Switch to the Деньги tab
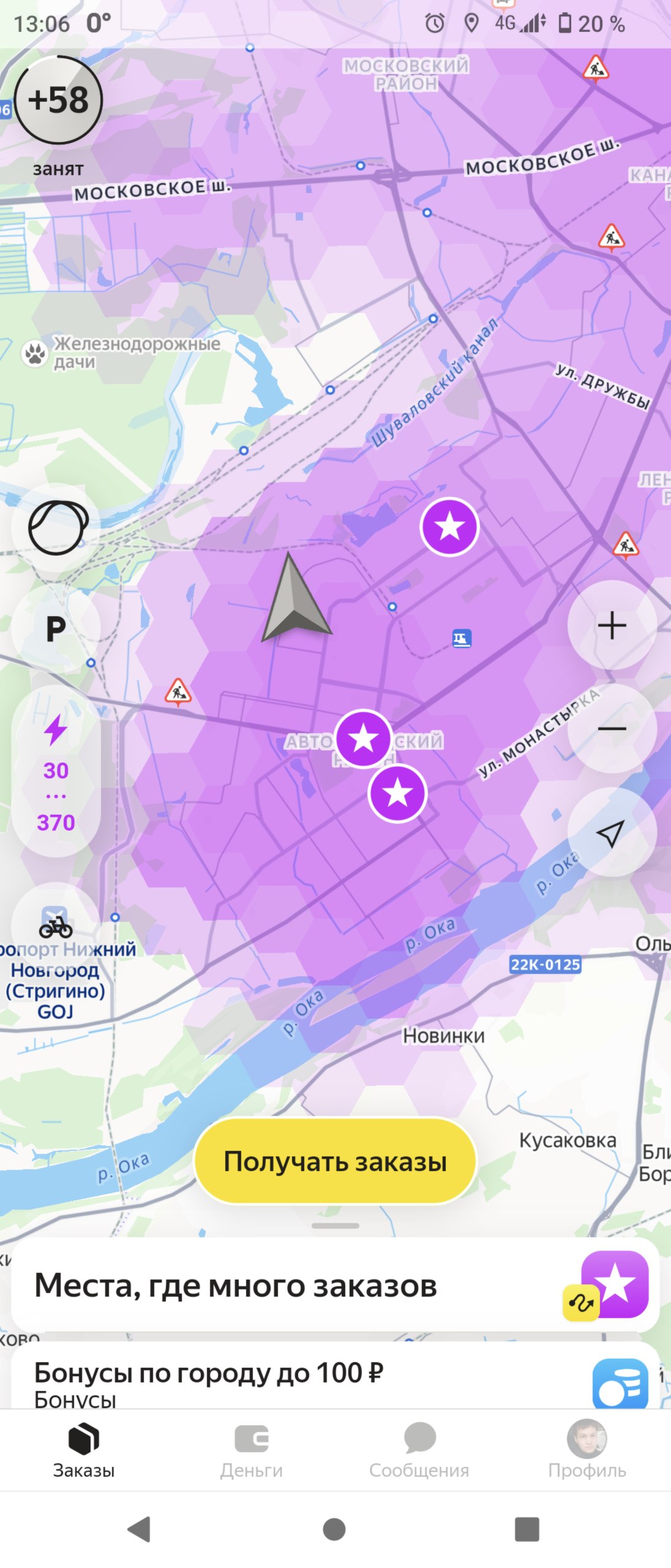 tap(252, 1450)
